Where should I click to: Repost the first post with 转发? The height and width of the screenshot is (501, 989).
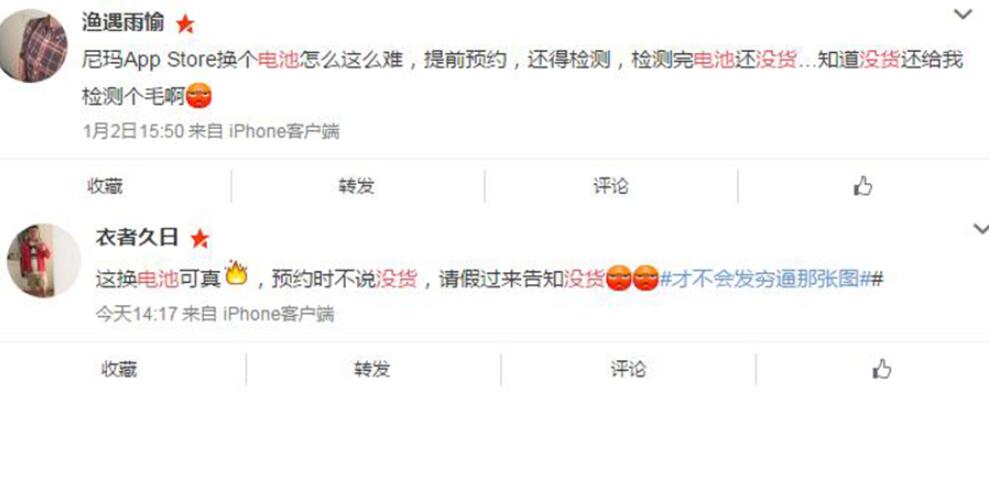[356, 186]
